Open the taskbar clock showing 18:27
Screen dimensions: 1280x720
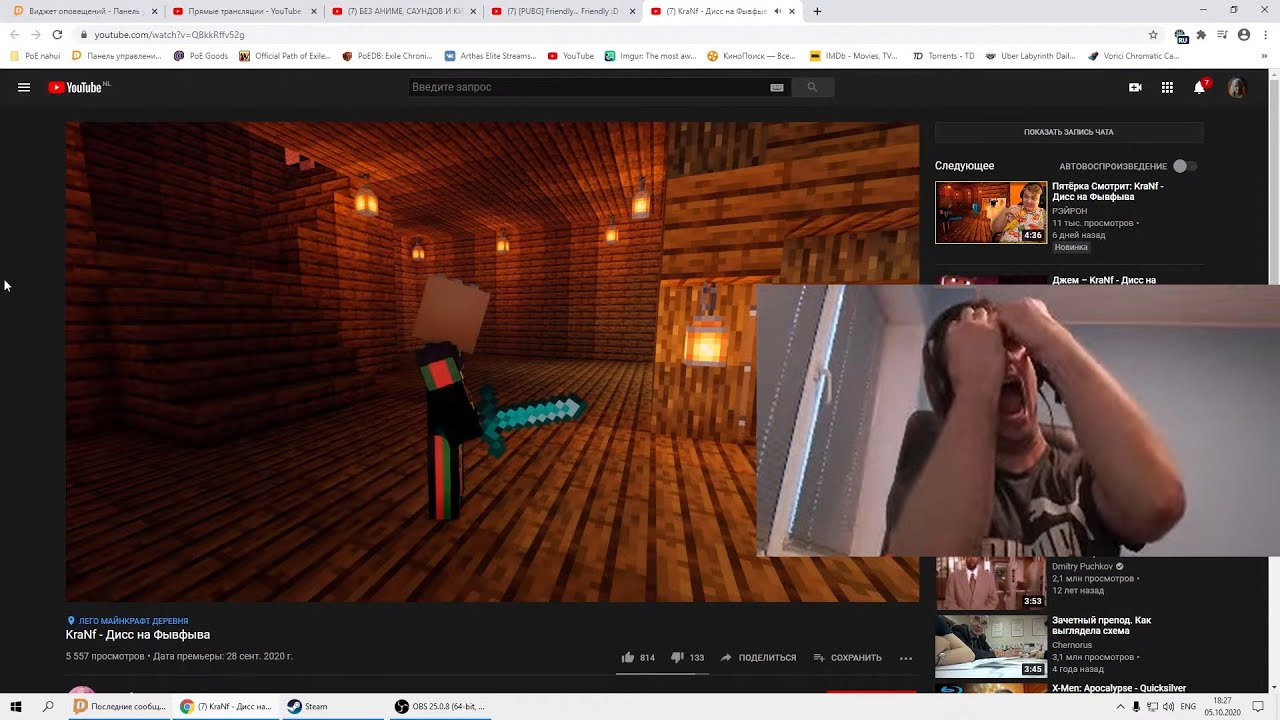tap(1222, 706)
